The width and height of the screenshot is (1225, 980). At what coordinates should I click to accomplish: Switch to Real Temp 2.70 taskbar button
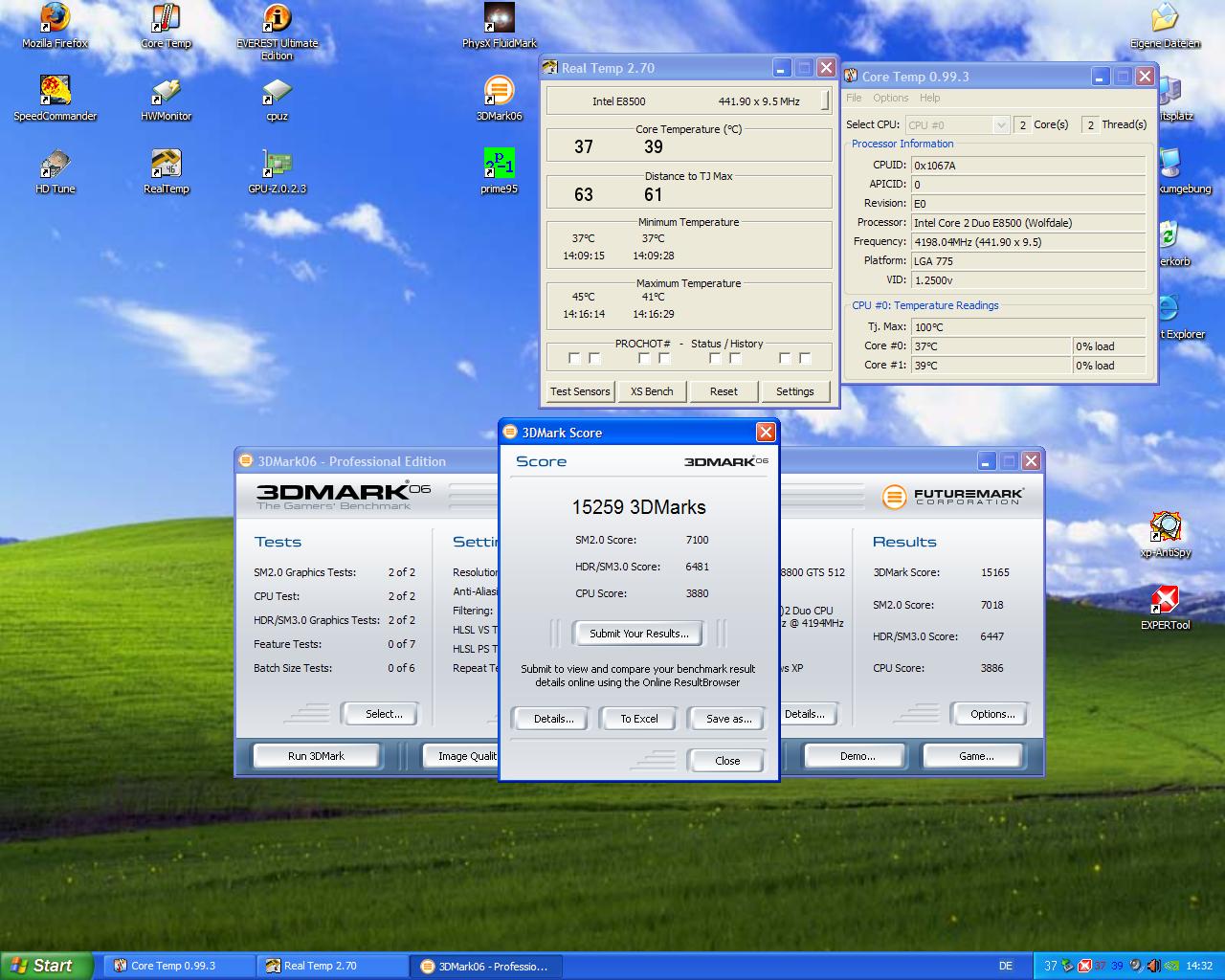click(332, 966)
